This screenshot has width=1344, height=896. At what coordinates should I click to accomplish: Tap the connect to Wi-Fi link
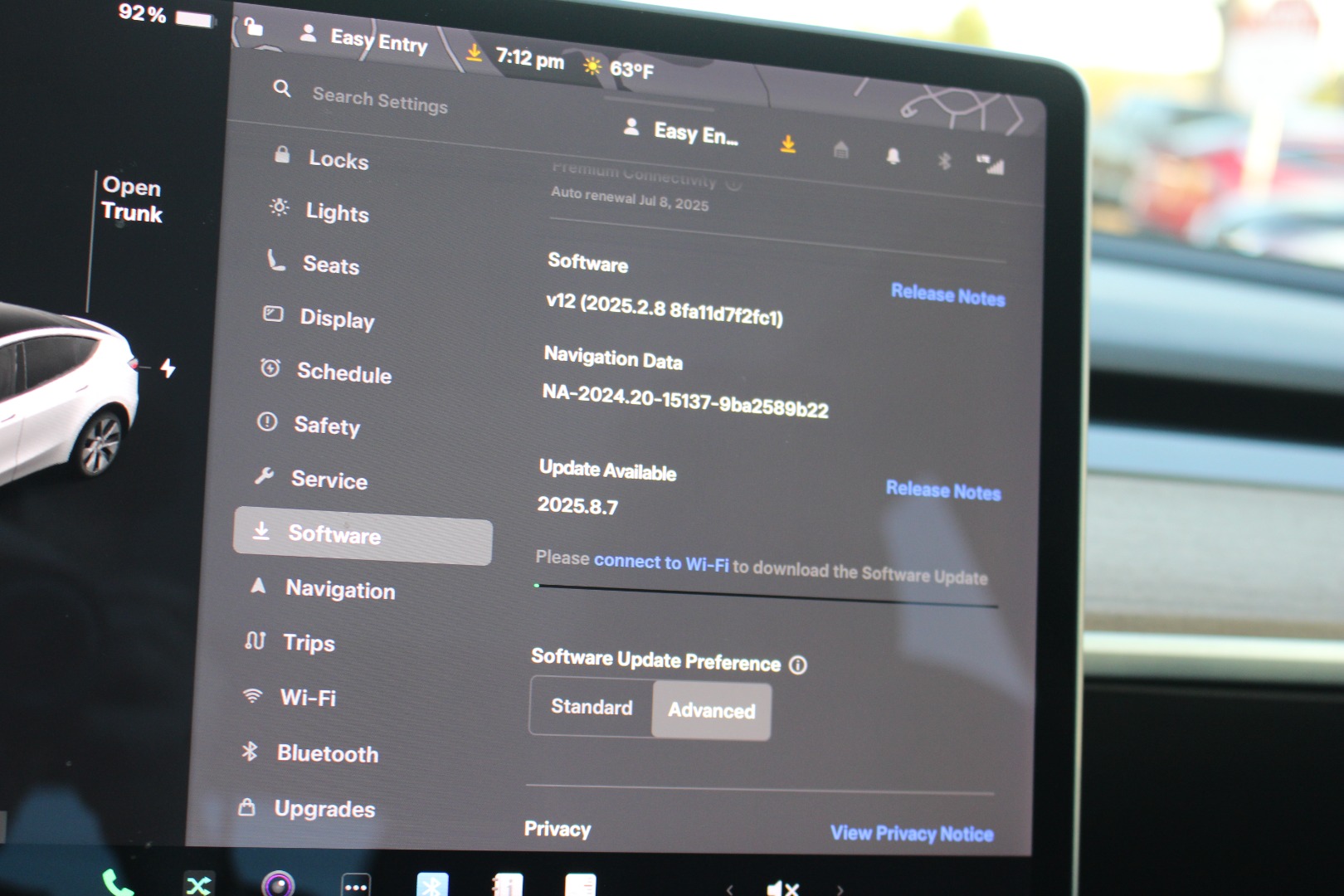tap(661, 562)
